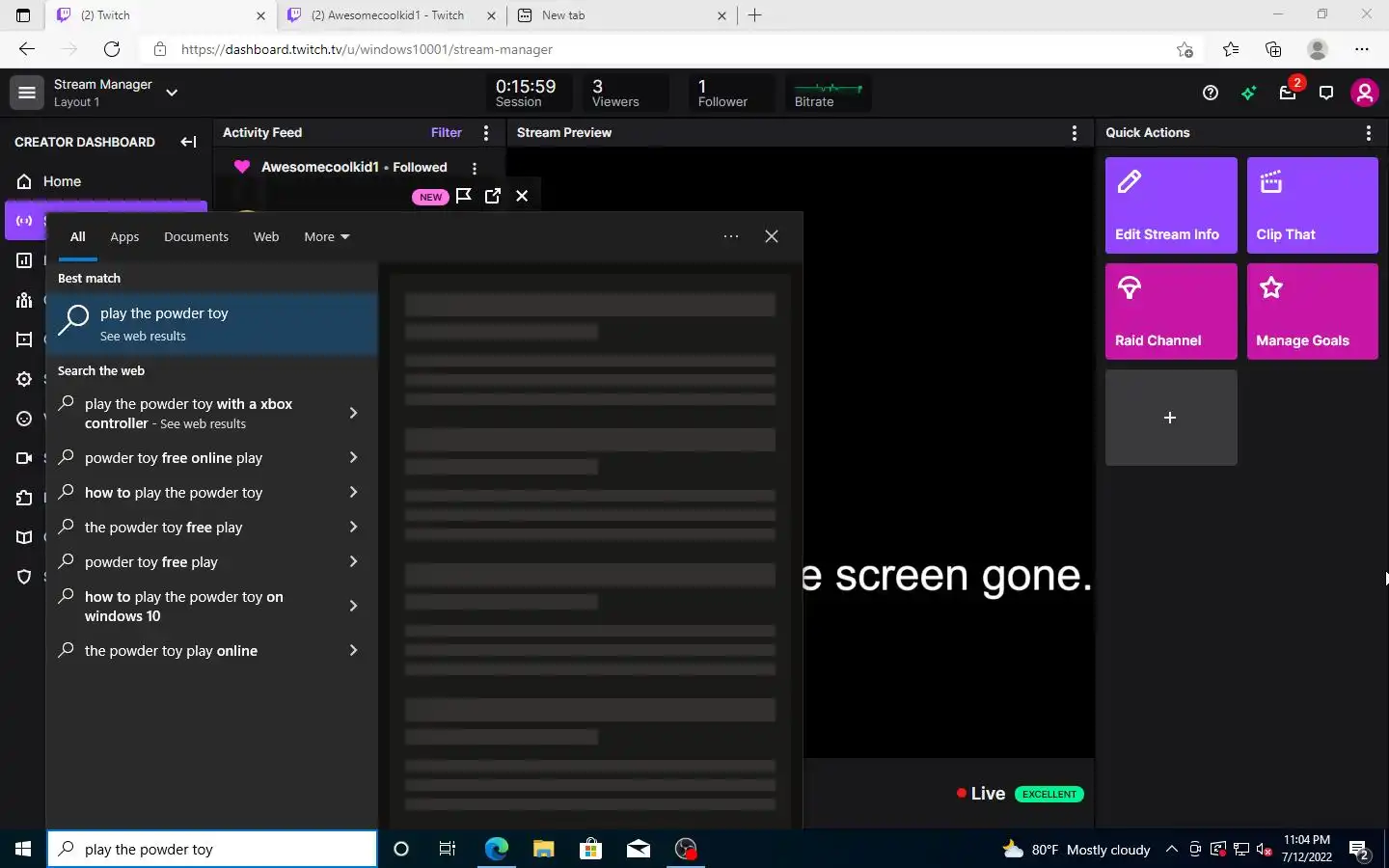Click Raid Channel quick action
This screenshot has width=1389, height=868.
[1171, 312]
